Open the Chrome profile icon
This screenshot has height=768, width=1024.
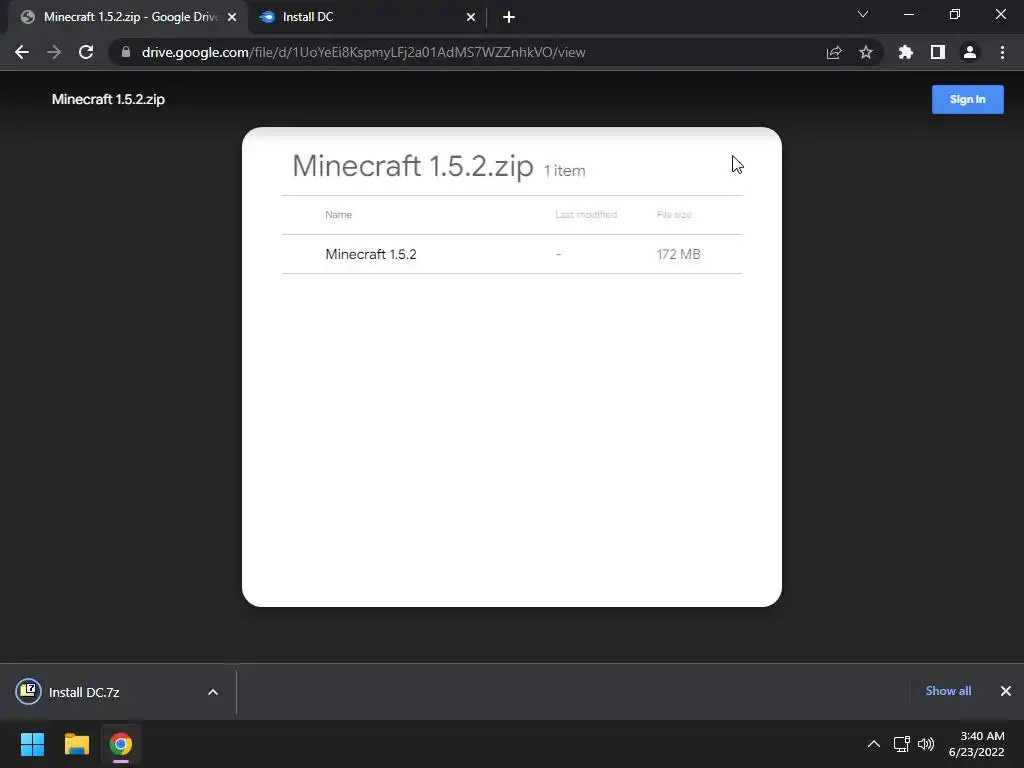970,52
